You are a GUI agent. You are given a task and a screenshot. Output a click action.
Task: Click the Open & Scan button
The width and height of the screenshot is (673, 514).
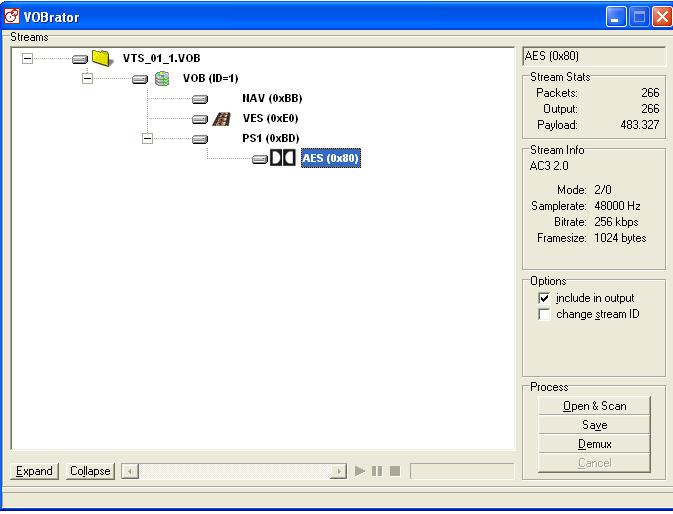pos(594,406)
